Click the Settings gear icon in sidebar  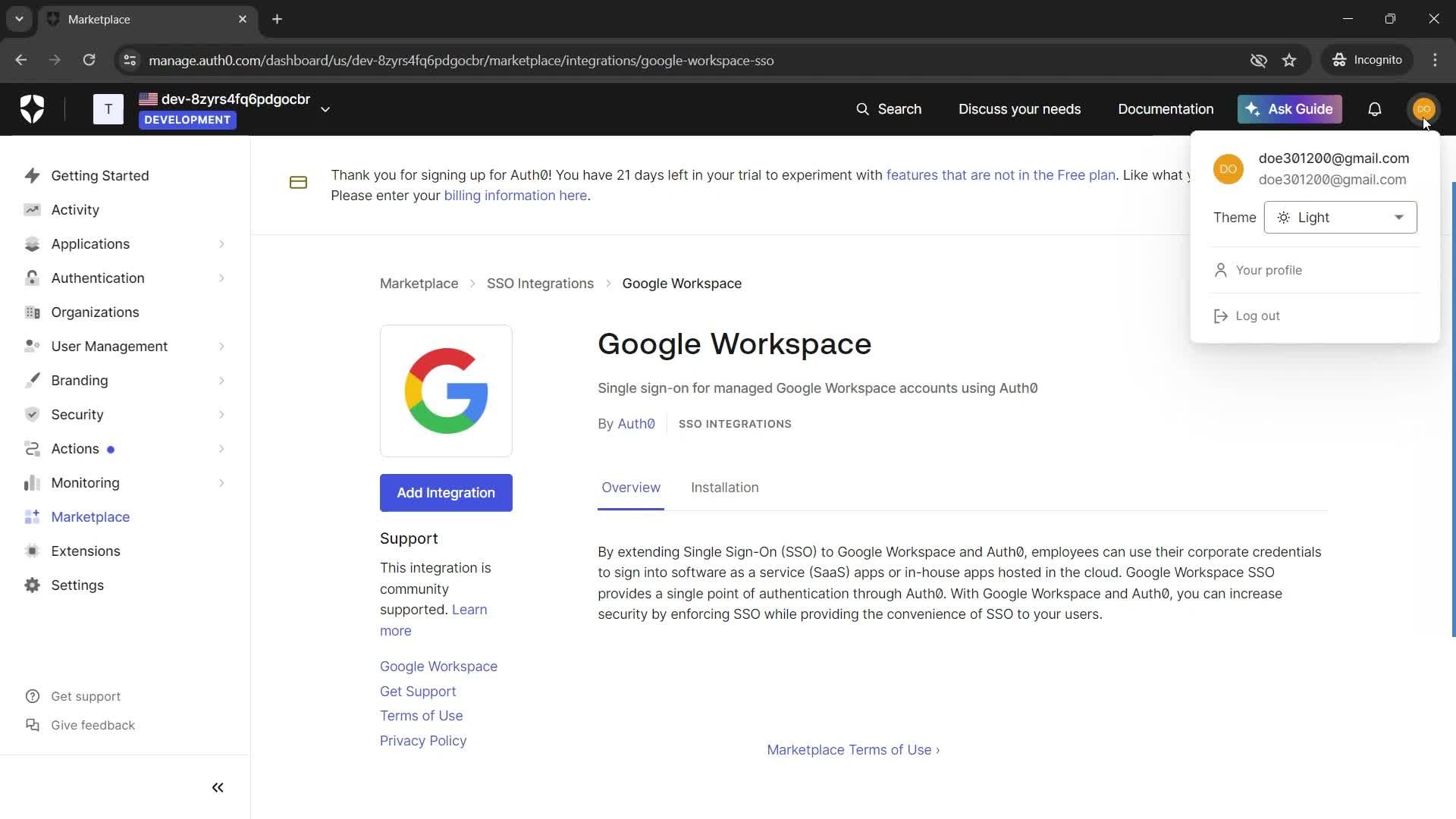tap(32, 585)
